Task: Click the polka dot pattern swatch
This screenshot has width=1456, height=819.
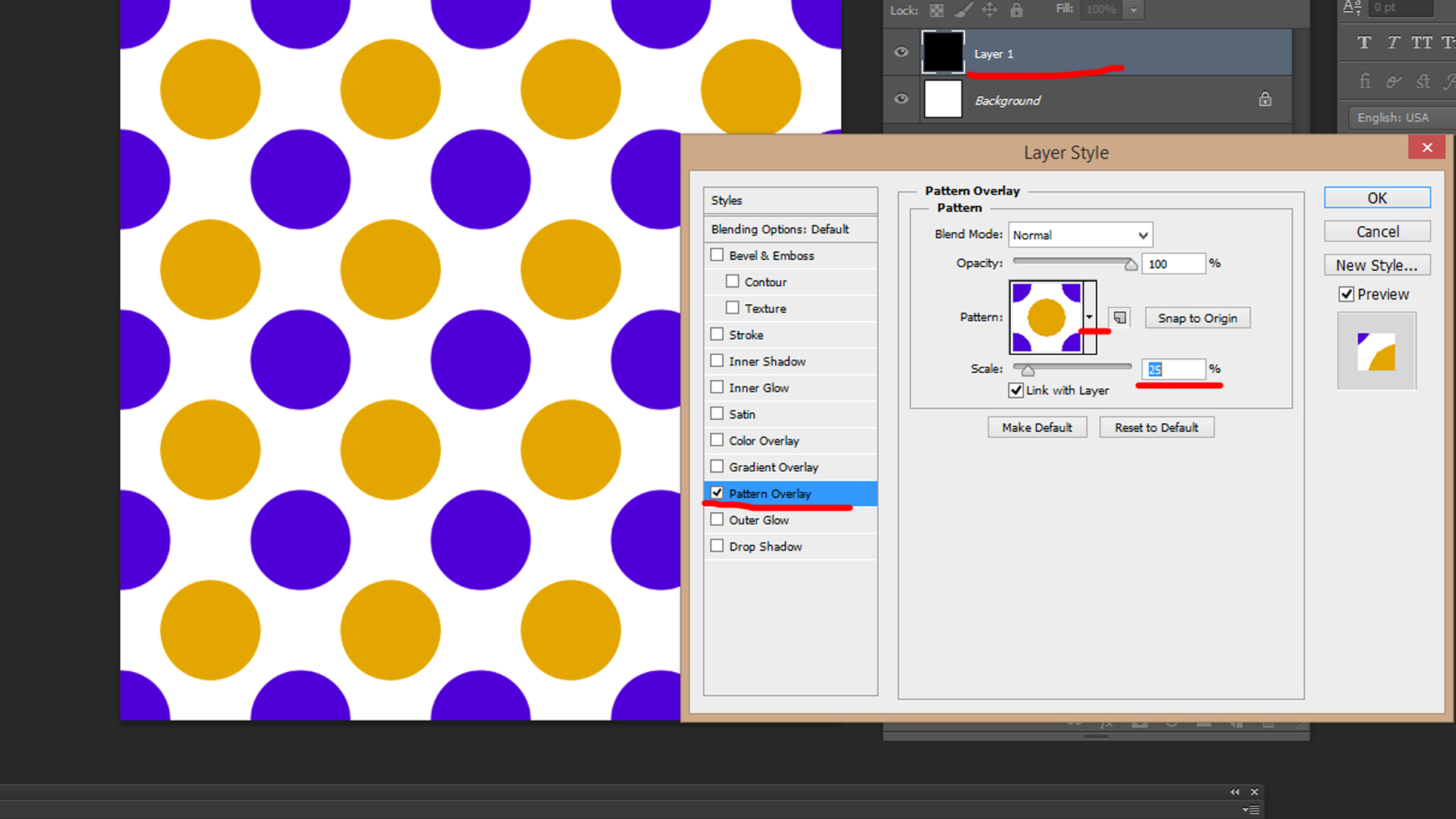Action: point(1046,317)
